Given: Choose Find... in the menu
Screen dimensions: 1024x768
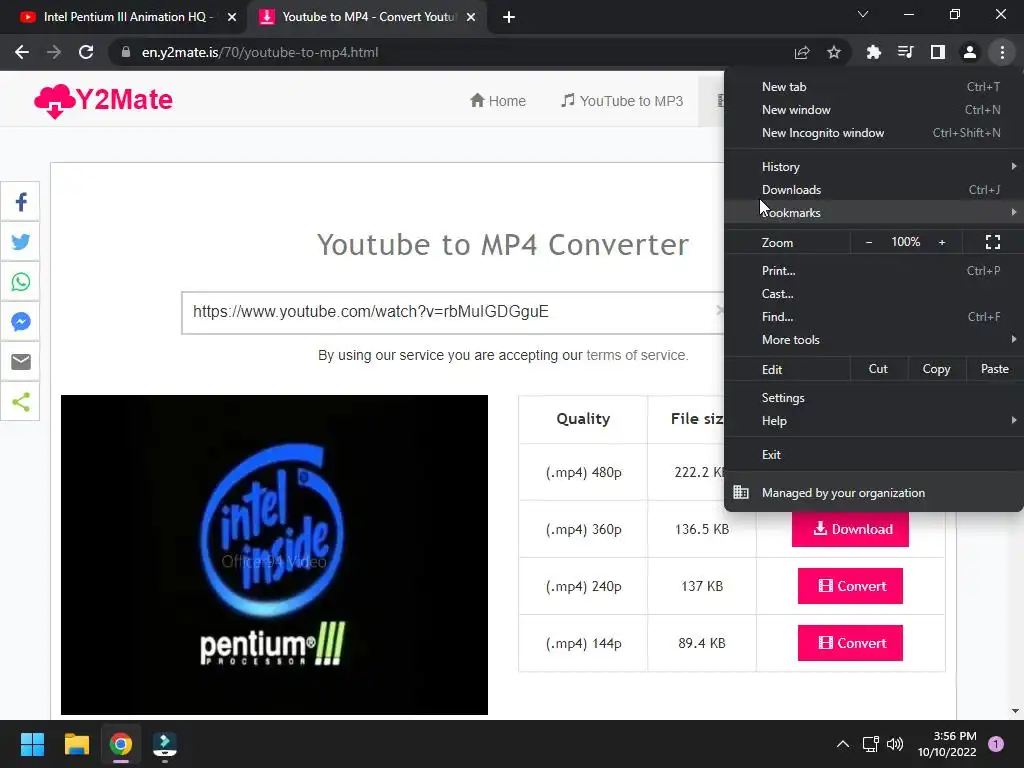Looking at the screenshot, I should 874,317.
